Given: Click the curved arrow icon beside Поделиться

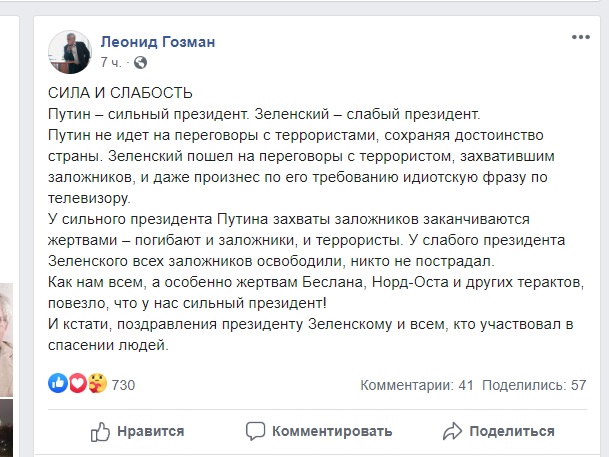Looking at the screenshot, I should (452, 431).
